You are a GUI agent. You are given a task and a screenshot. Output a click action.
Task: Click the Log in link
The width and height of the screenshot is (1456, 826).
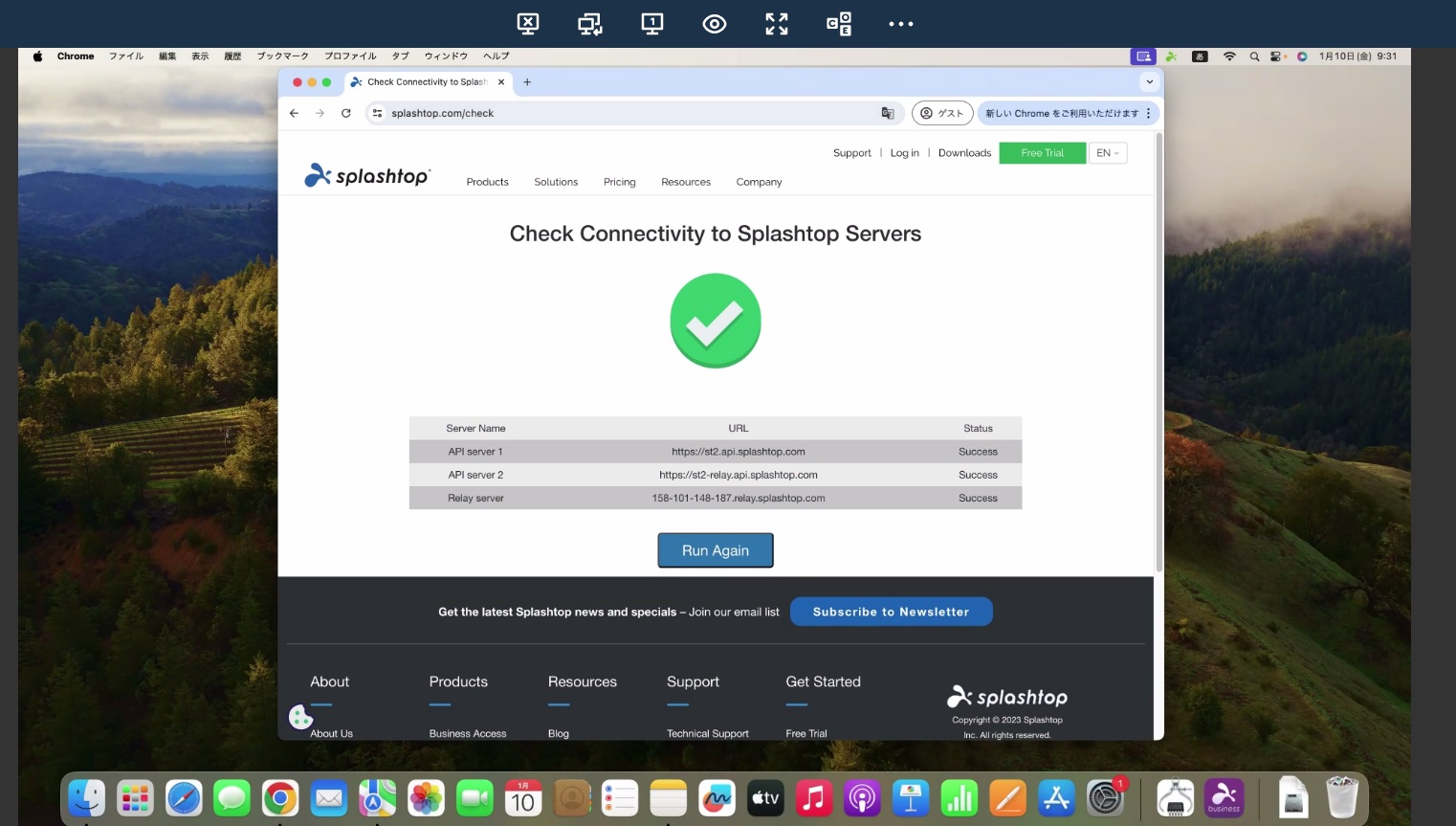(905, 153)
